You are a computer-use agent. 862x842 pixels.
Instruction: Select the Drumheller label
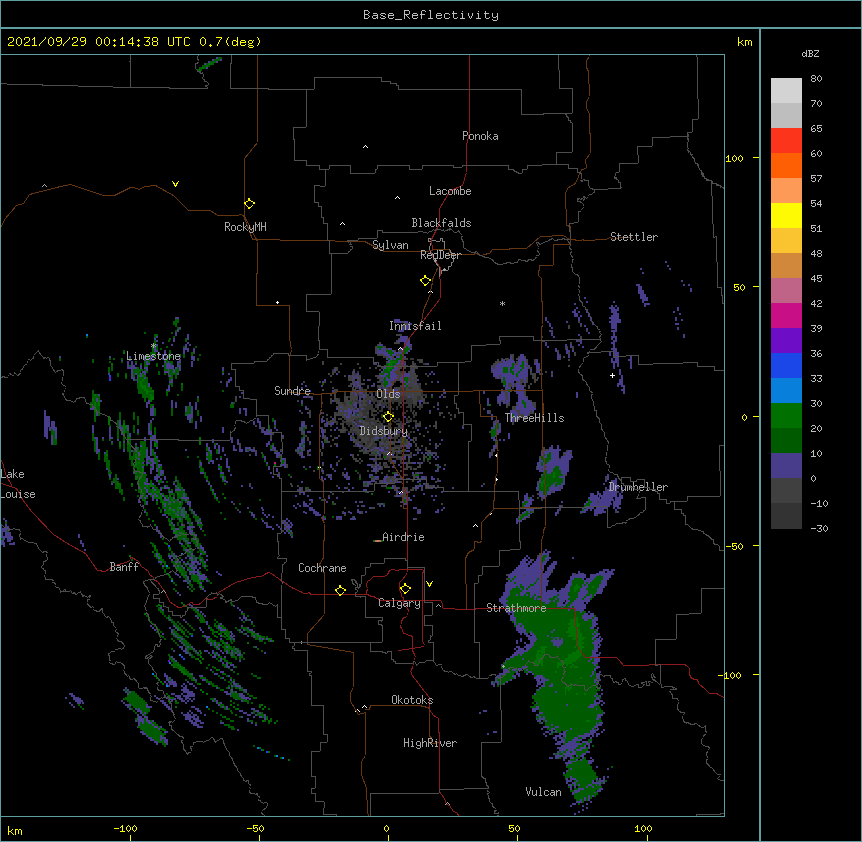pyautogui.click(x=638, y=487)
